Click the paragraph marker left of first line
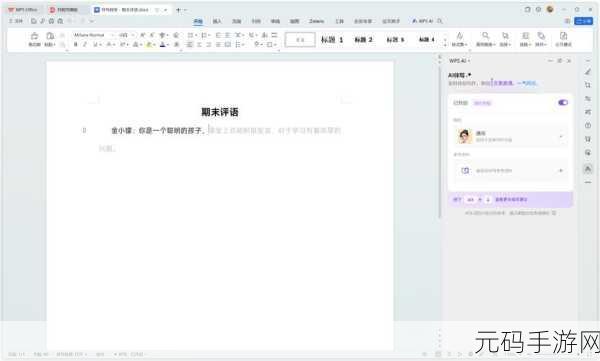Screen dimensions: 600x361 tap(84, 131)
